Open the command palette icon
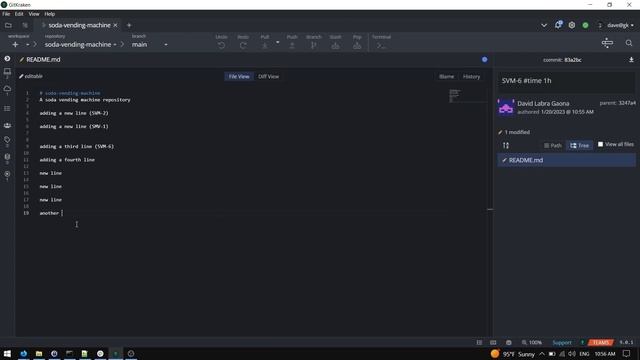Image resolution: width=640 pixels, height=360 pixels. (607, 43)
